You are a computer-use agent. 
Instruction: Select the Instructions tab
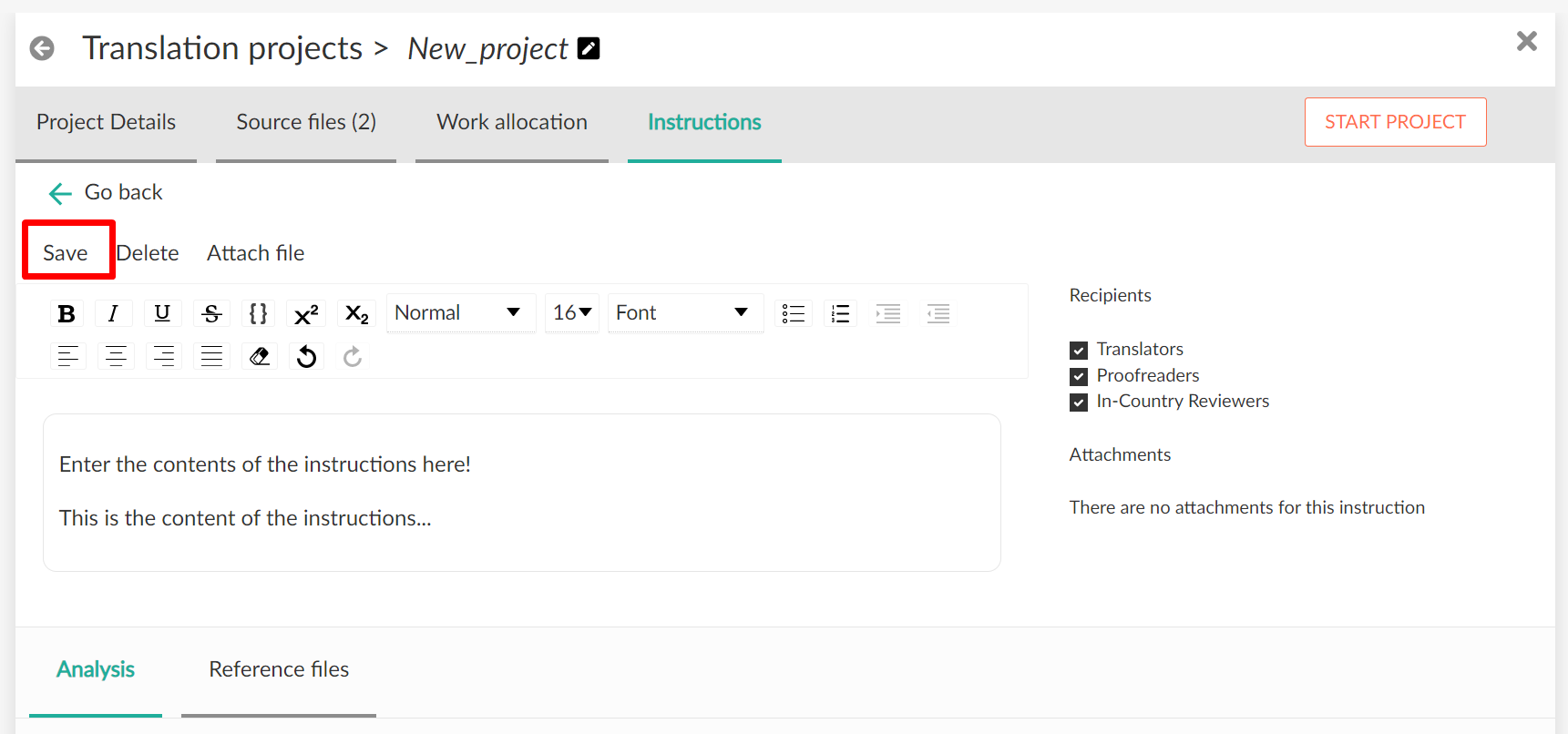pyautogui.click(x=704, y=123)
